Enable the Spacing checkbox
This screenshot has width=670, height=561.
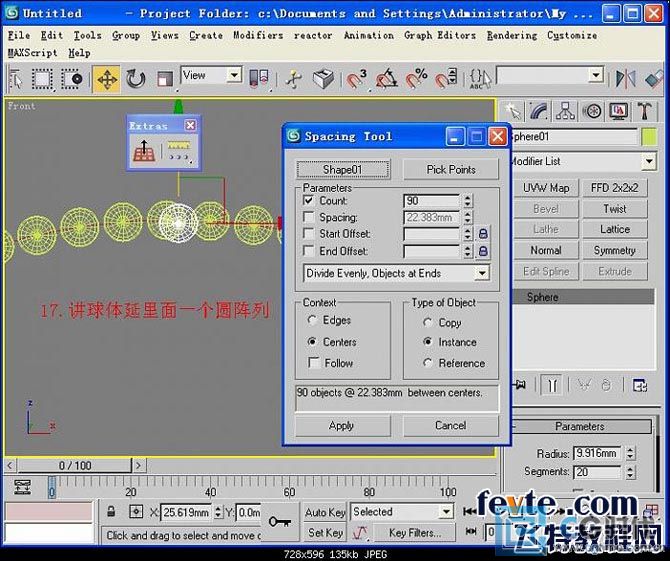pyautogui.click(x=309, y=217)
